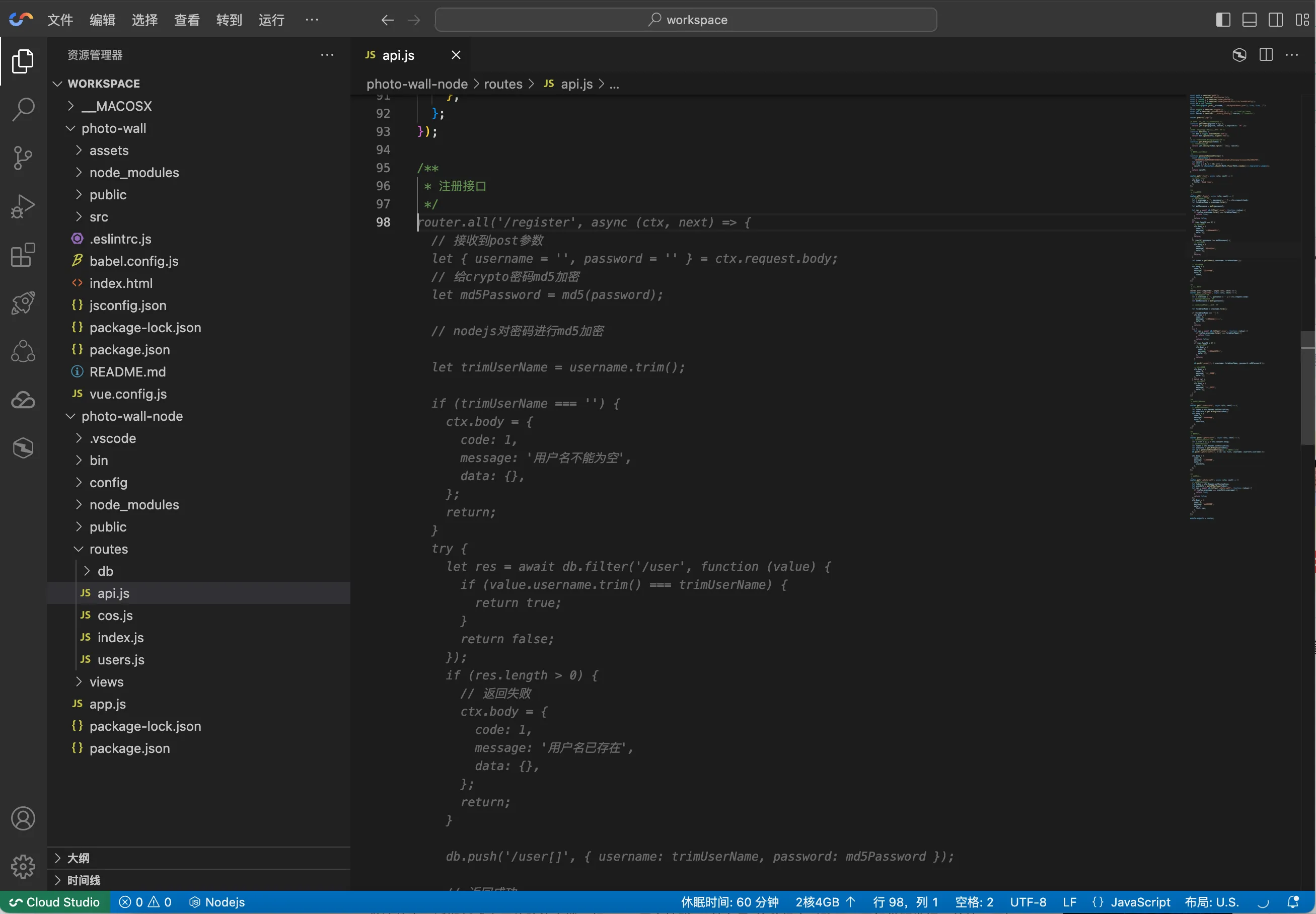Open the Search view in activity bar
The height and width of the screenshot is (914, 1316).
click(x=23, y=109)
